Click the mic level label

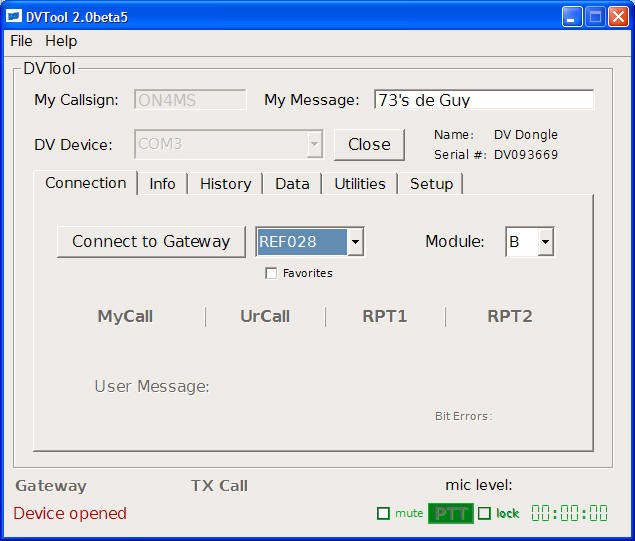pyautogui.click(x=479, y=485)
